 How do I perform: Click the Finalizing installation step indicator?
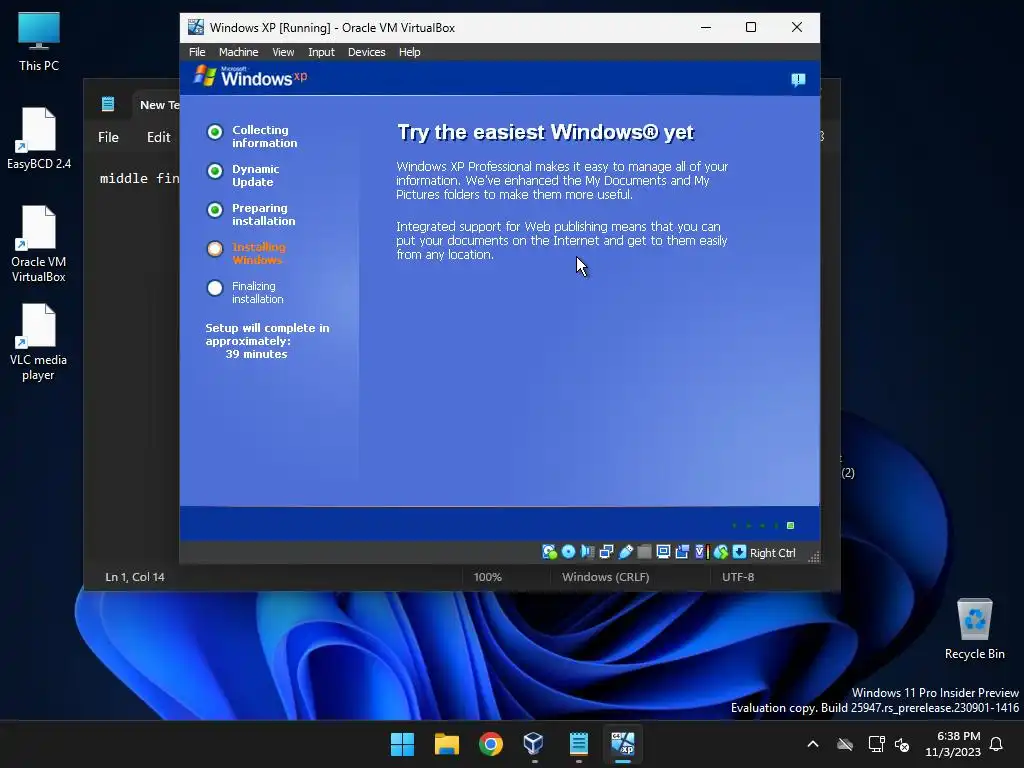[x=215, y=288]
